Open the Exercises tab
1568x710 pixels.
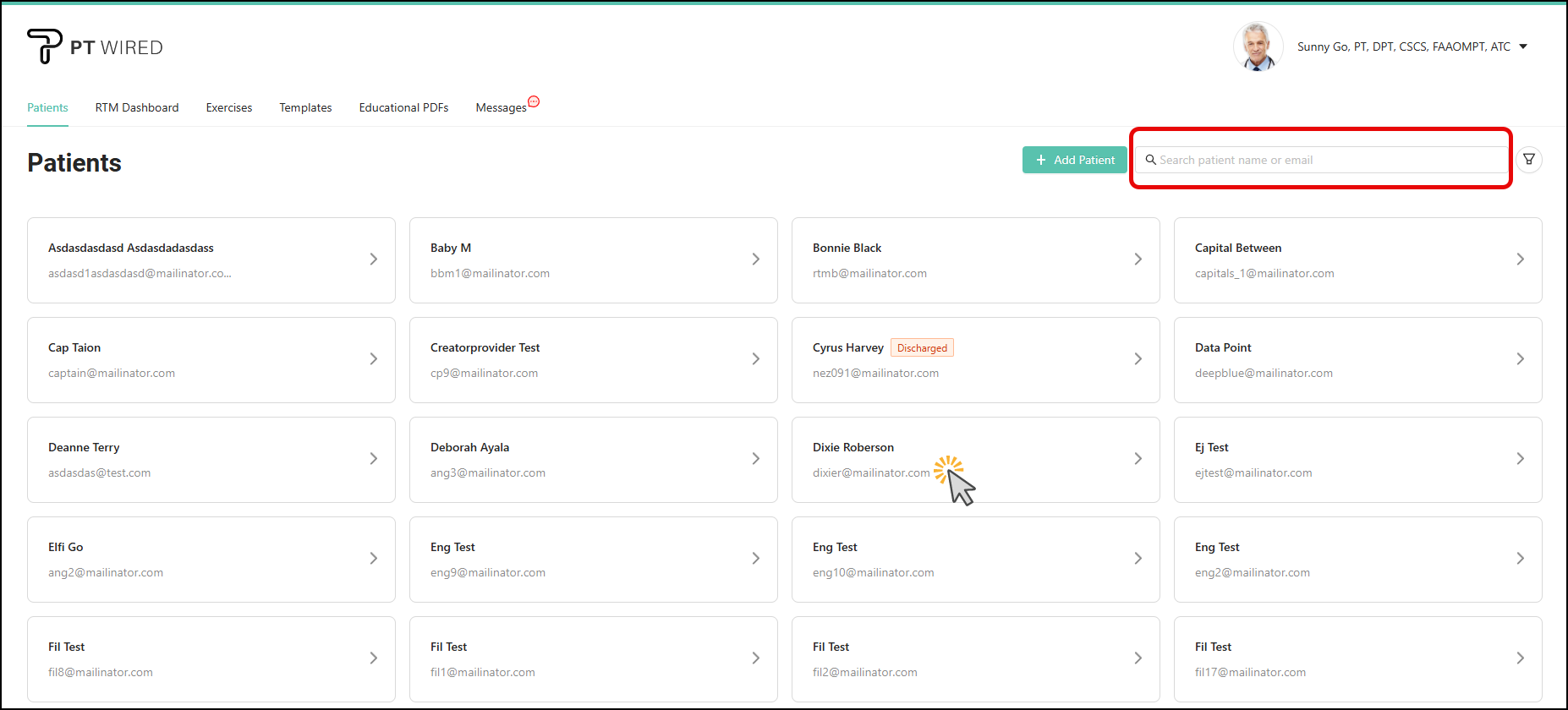pyautogui.click(x=229, y=107)
